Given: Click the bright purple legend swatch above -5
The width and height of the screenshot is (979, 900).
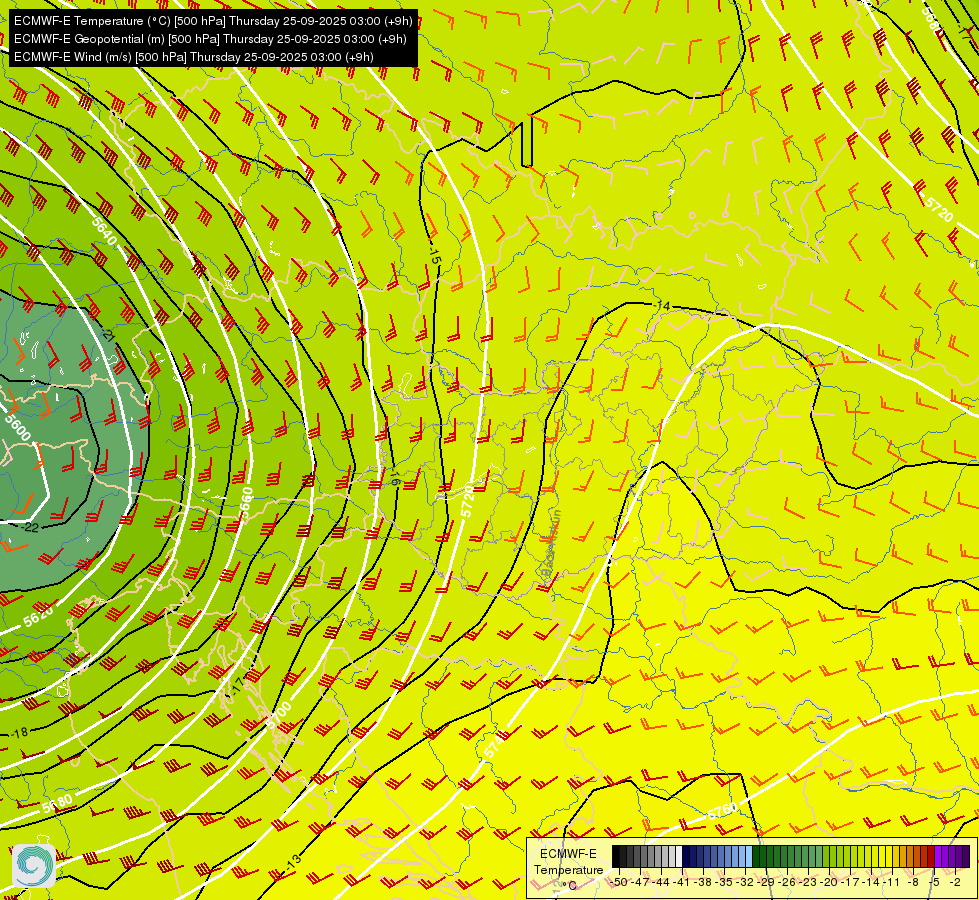Looking at the screenshot, I should 938,856.
